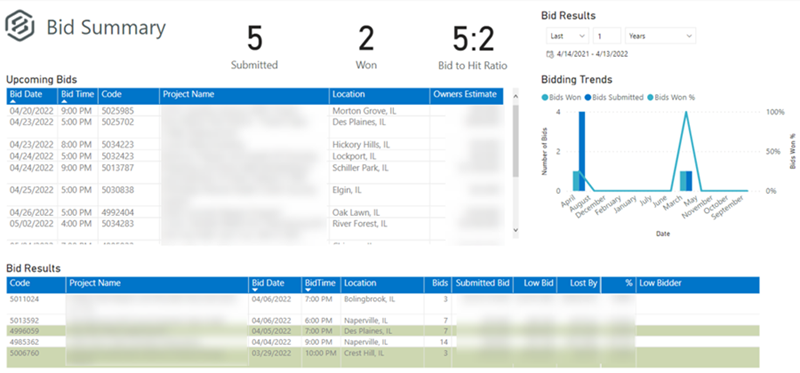Sort Bid Results by BidTime column
This screenshot has height=373, width=800.
[x=321, y=285]
